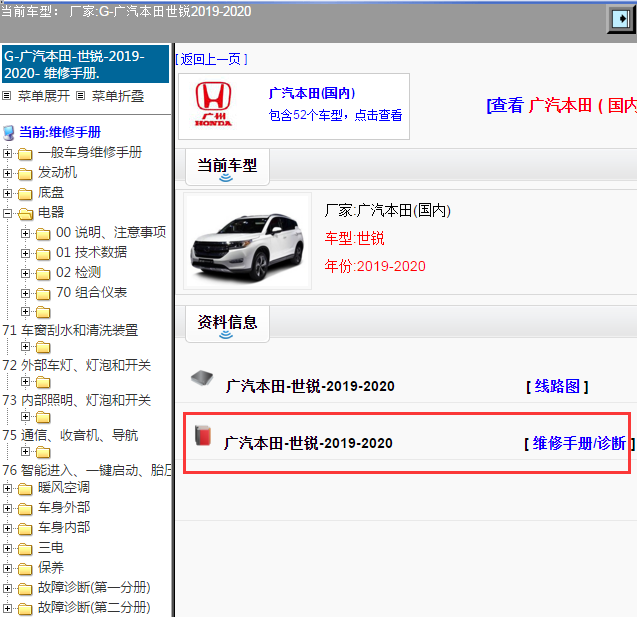Click the 保养 folder icon
This screenshot has height=617, width=637.
[25, 569]
